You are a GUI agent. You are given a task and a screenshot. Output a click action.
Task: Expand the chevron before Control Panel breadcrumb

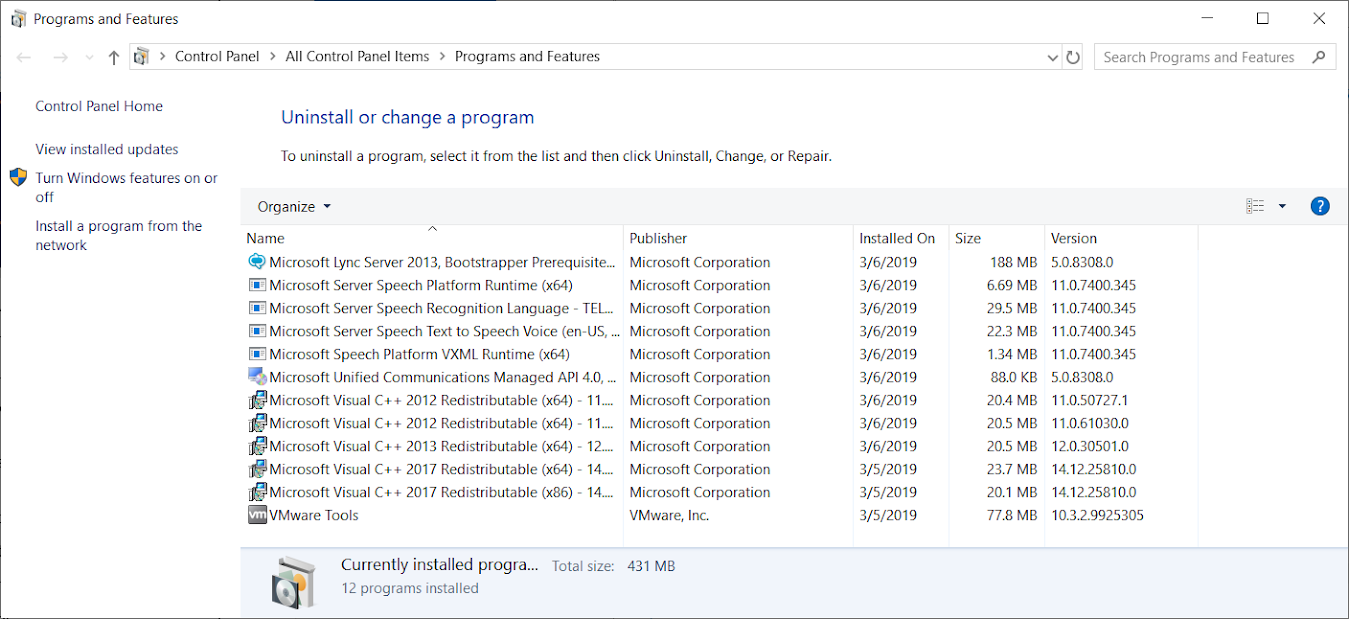tap(162, 57)
